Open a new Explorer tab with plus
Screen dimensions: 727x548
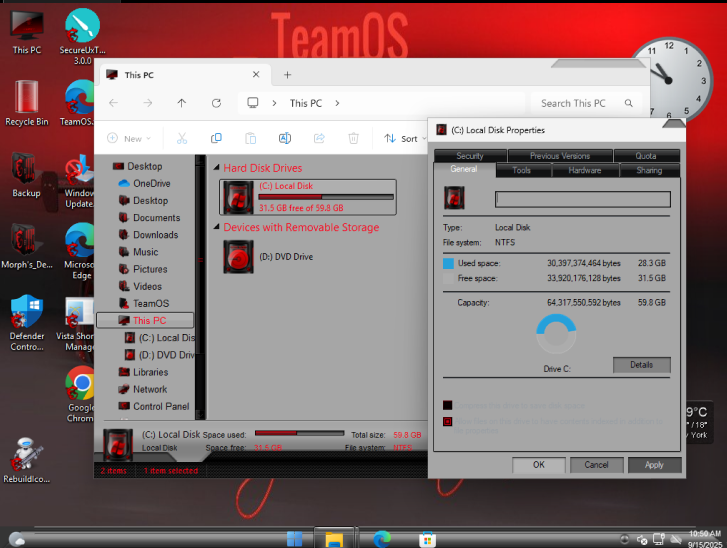pos(287,75)
